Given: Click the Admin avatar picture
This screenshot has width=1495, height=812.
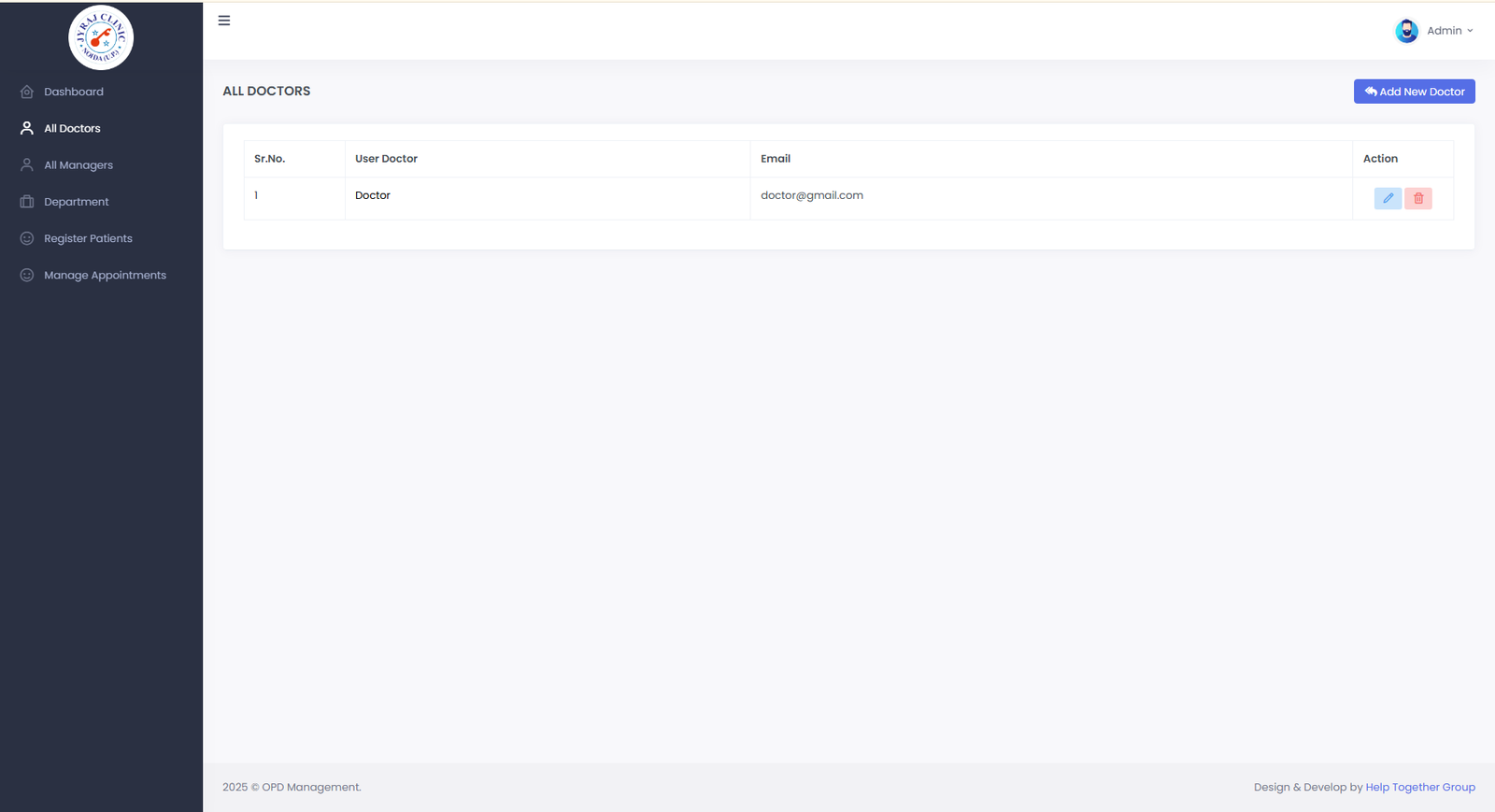Looking at the screenshot, I should (x=1406, y=31).
